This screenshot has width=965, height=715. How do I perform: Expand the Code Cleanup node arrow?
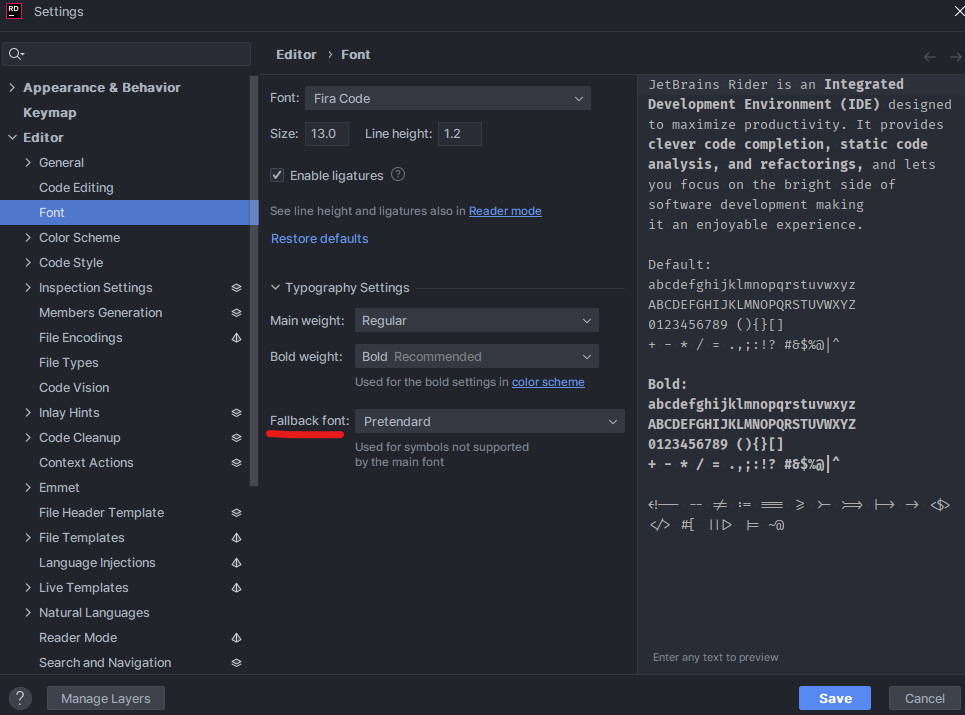[x=28, y=437]
